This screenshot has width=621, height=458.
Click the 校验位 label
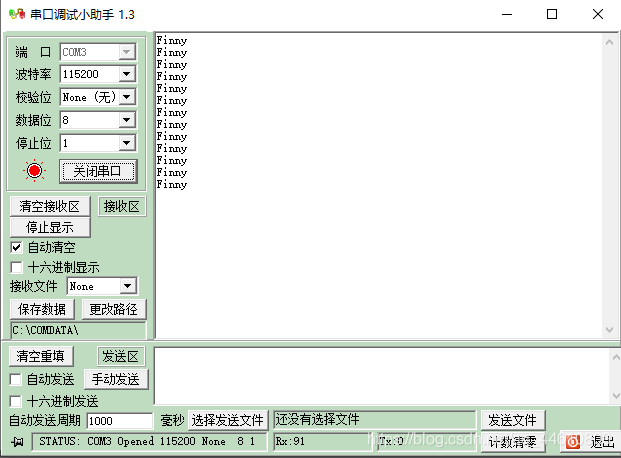[x=34, y=97]
